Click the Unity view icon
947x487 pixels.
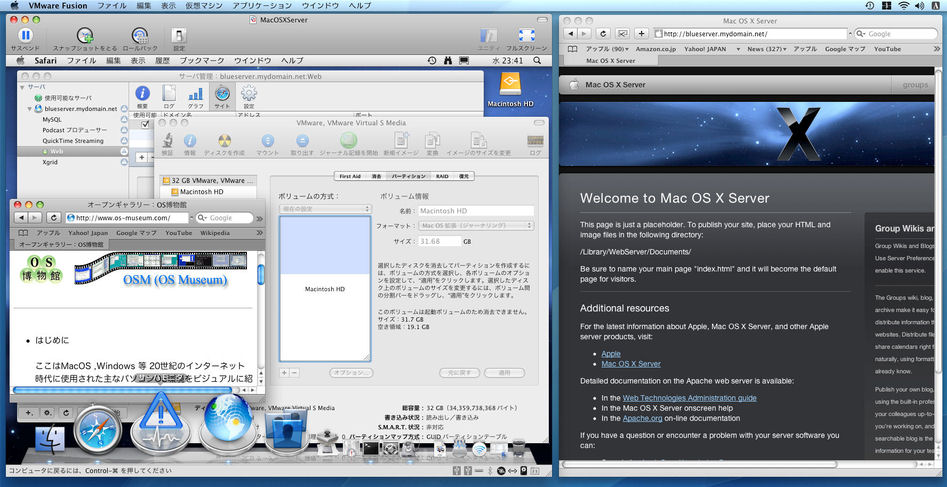[489, 36]
